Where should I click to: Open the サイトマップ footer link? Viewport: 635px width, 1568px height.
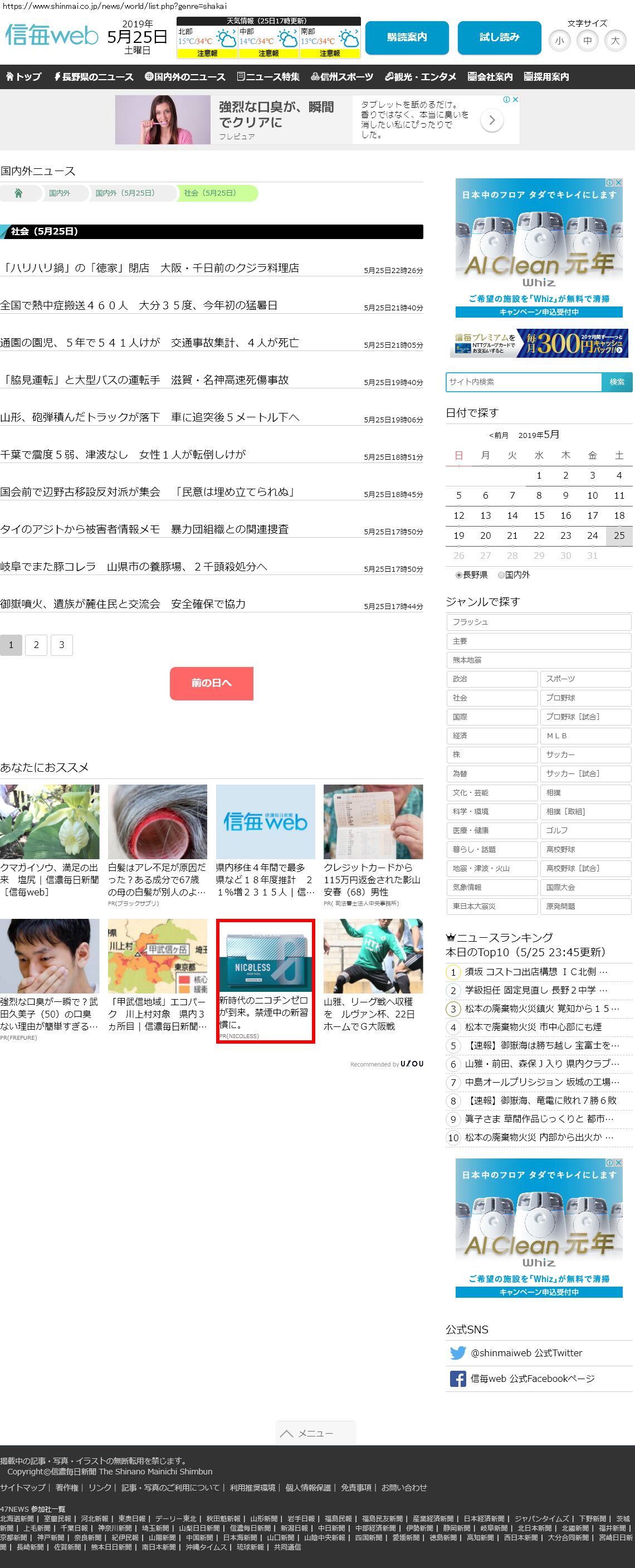point(22,1488)
